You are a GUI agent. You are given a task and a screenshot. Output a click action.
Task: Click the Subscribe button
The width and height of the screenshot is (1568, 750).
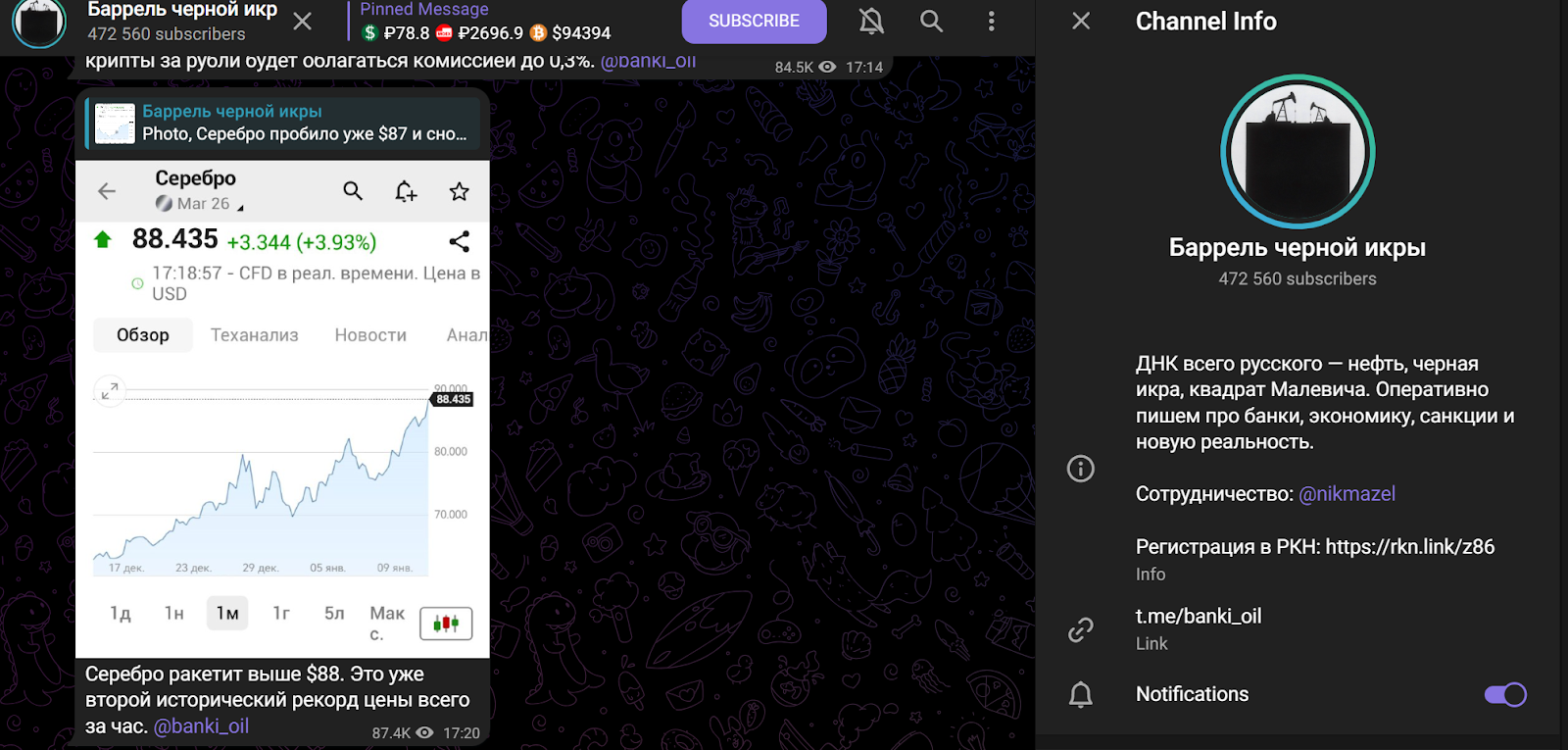click(754, 21)
